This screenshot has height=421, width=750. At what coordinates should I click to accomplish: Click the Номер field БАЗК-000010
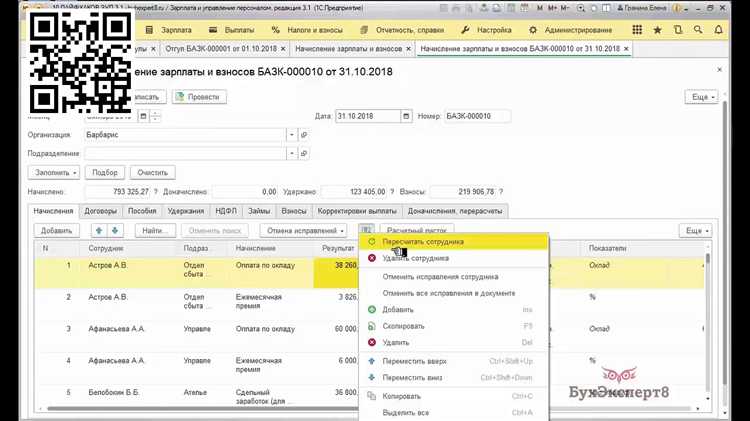point(477,116)
